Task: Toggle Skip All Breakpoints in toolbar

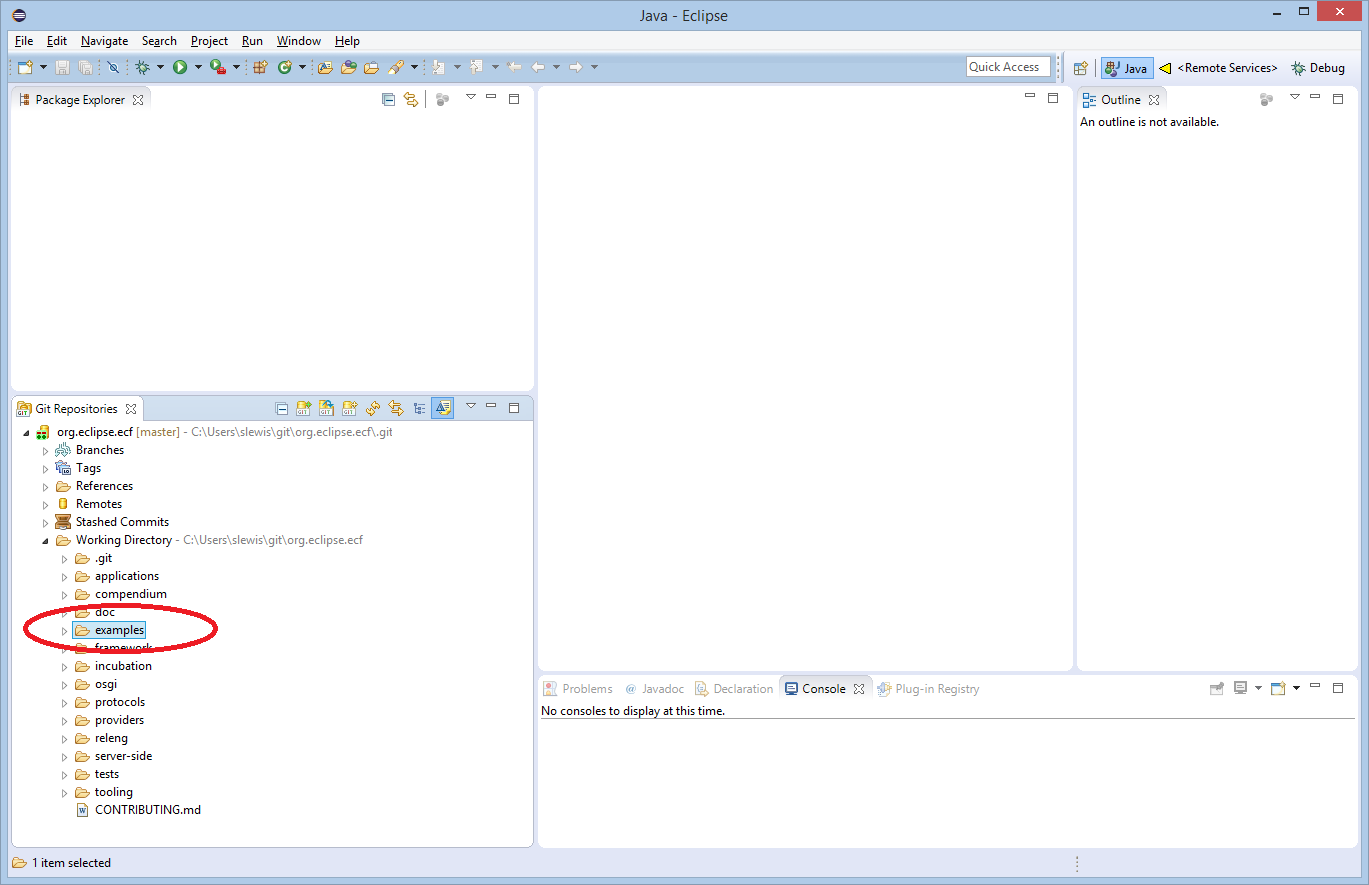Action: point(113,67)
